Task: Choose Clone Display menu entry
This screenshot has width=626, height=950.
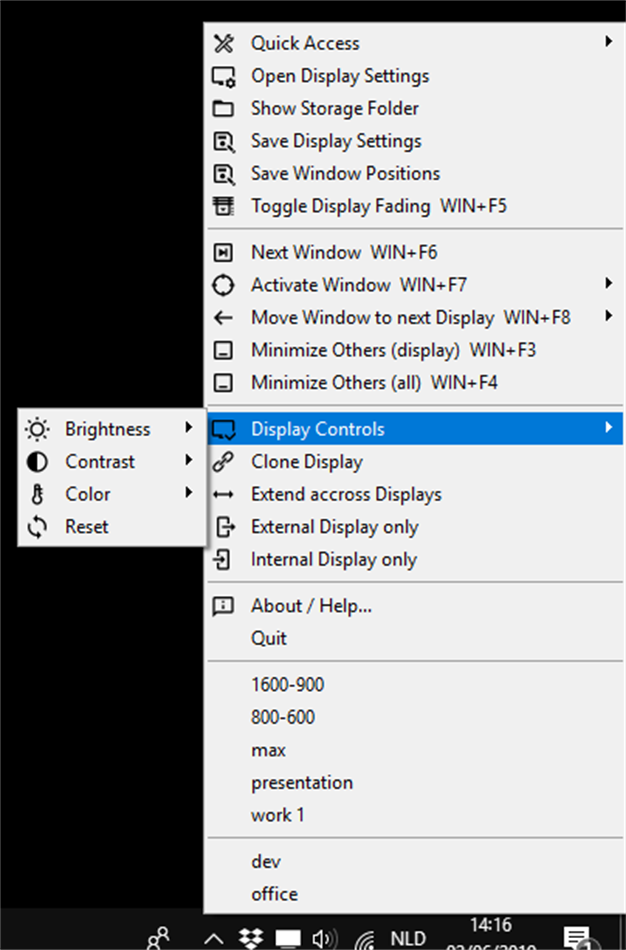Action: [x=415, y=462]
